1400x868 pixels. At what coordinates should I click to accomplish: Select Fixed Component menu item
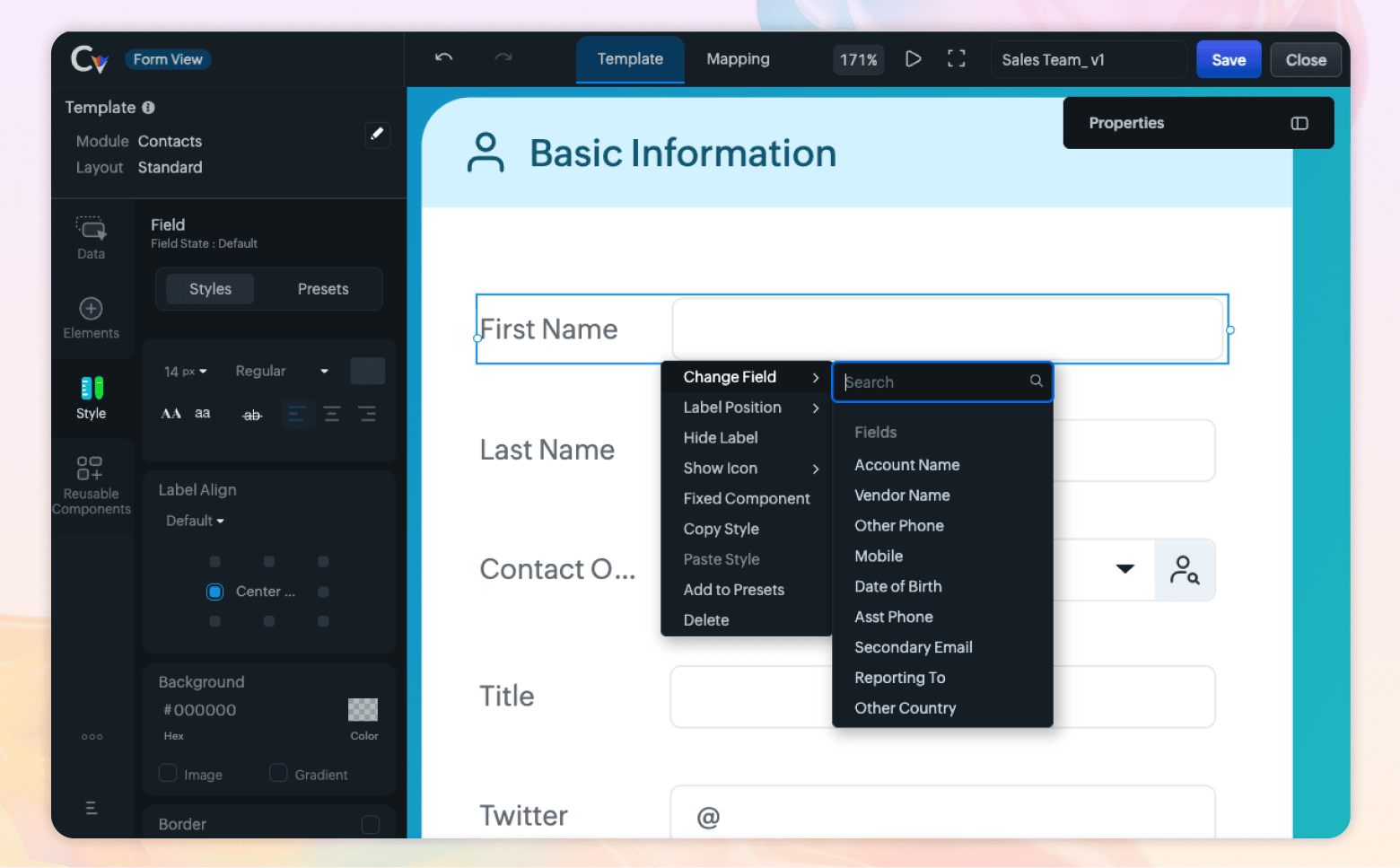[747, 499]
